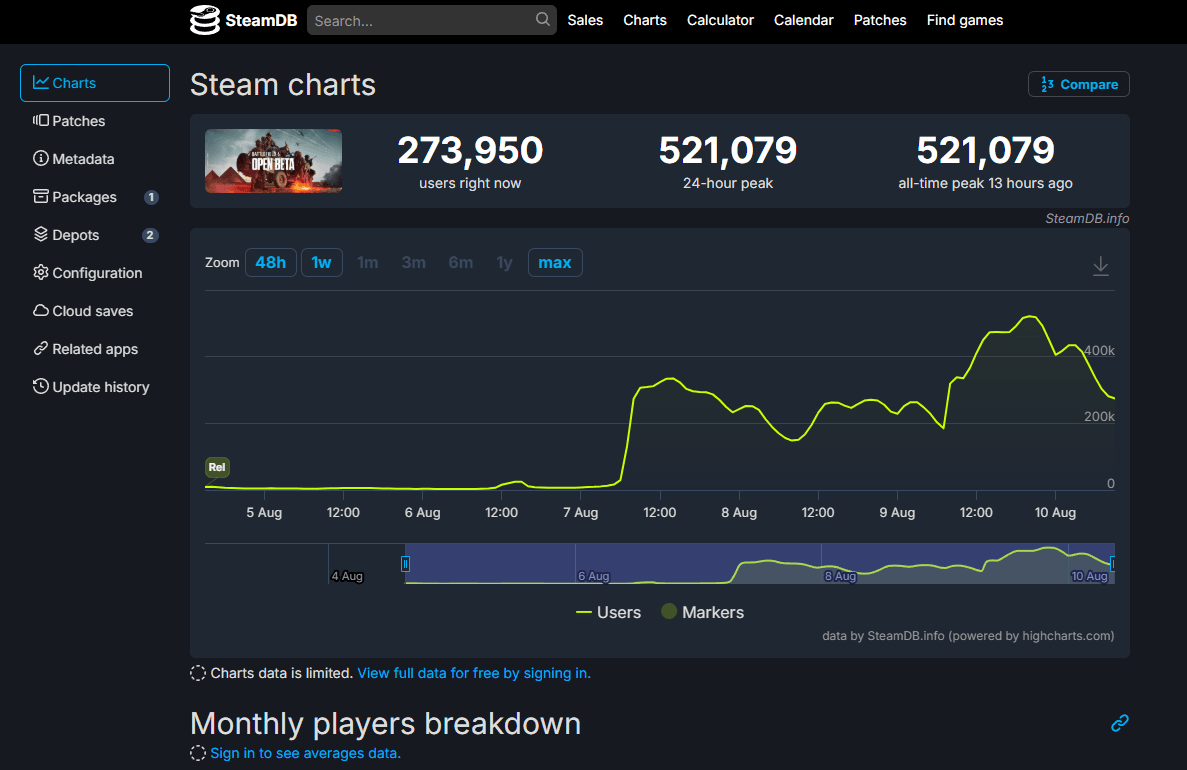Viewport: 1187px width, 770px height.
Task: Open the Calendar page
Action: coord(803,20)
